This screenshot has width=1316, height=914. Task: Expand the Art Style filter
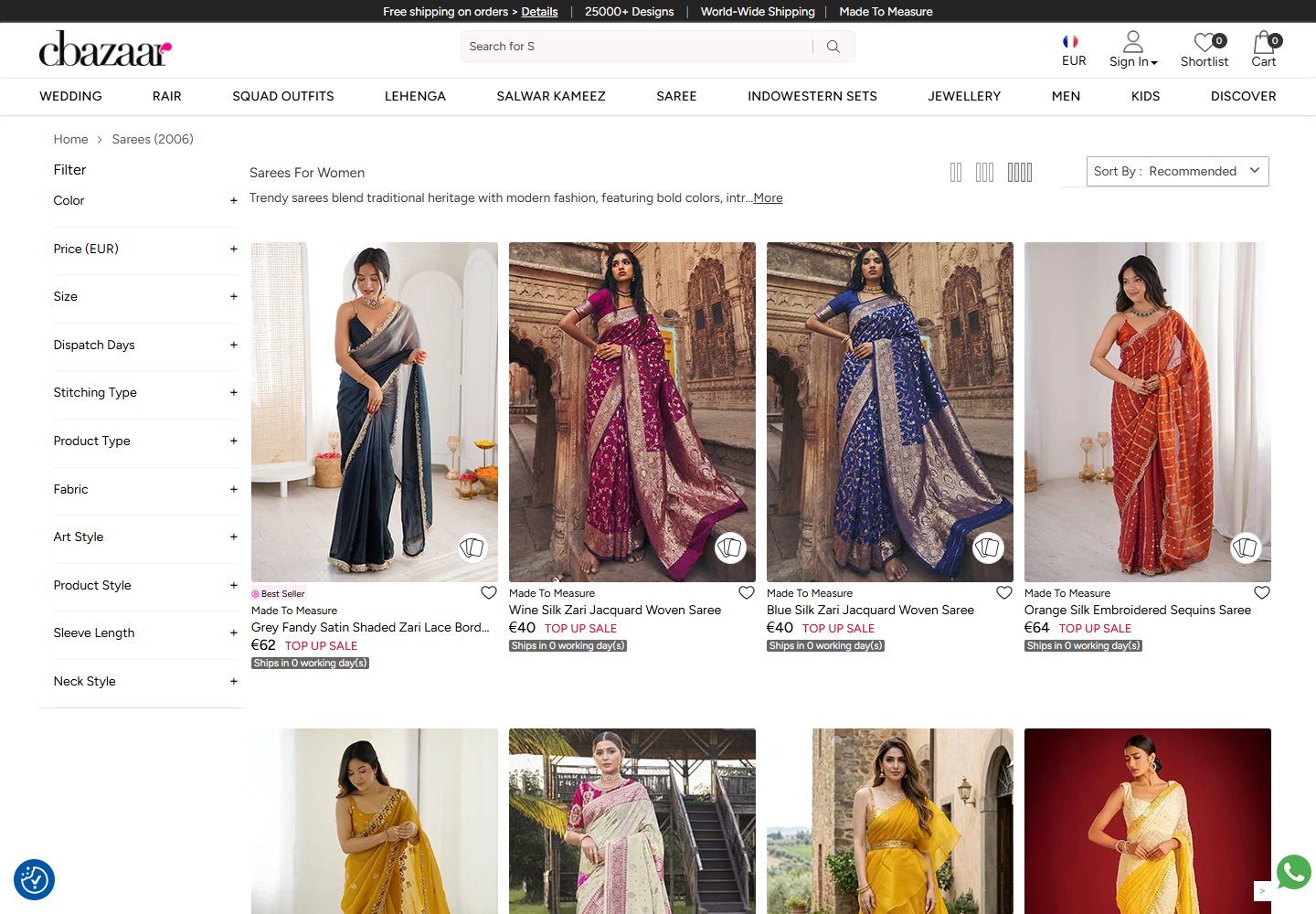[x=234, y=537]
